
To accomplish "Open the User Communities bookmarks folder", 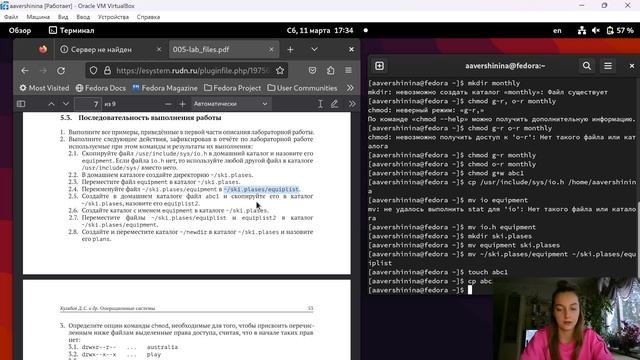I will (302, 88).
